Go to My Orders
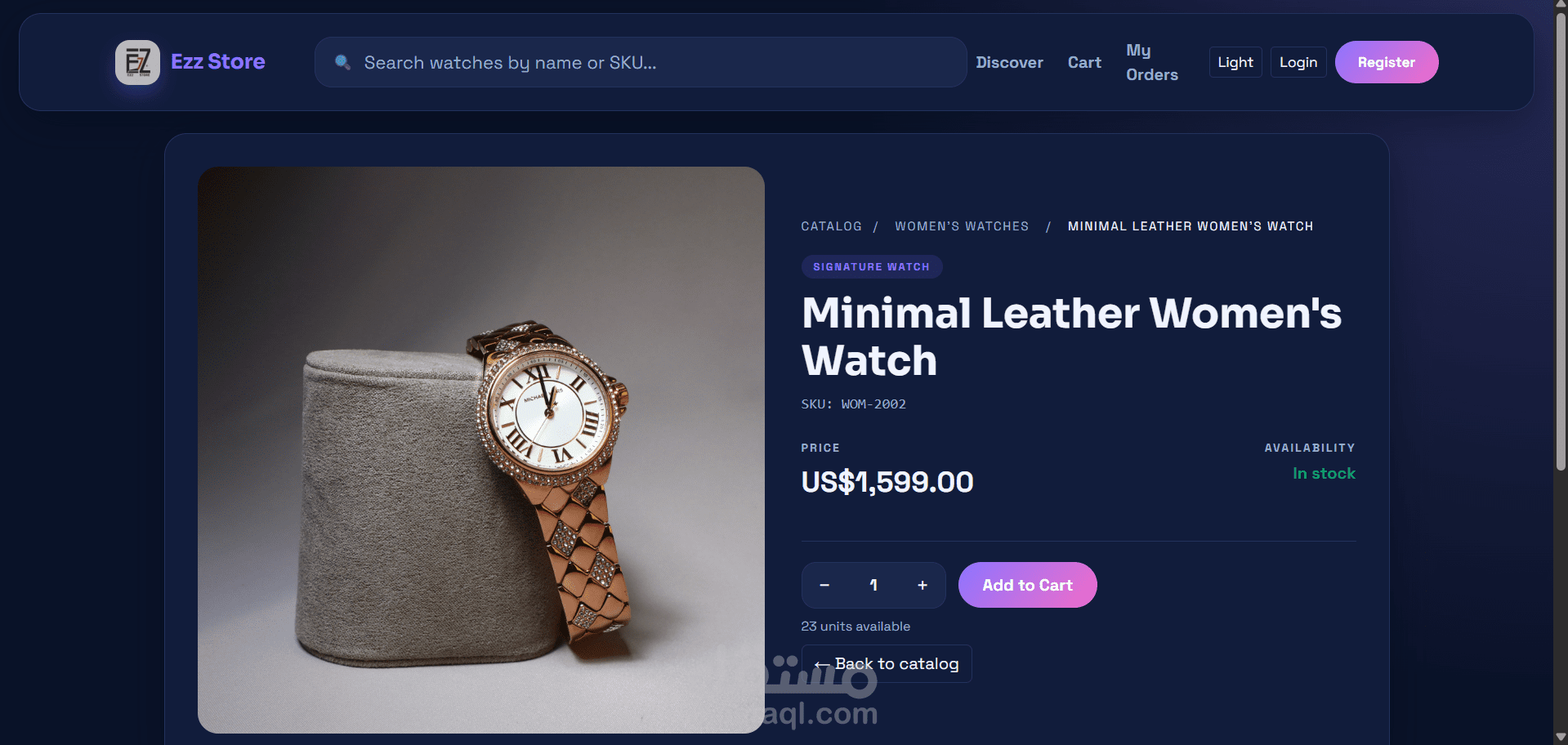 1152,62
